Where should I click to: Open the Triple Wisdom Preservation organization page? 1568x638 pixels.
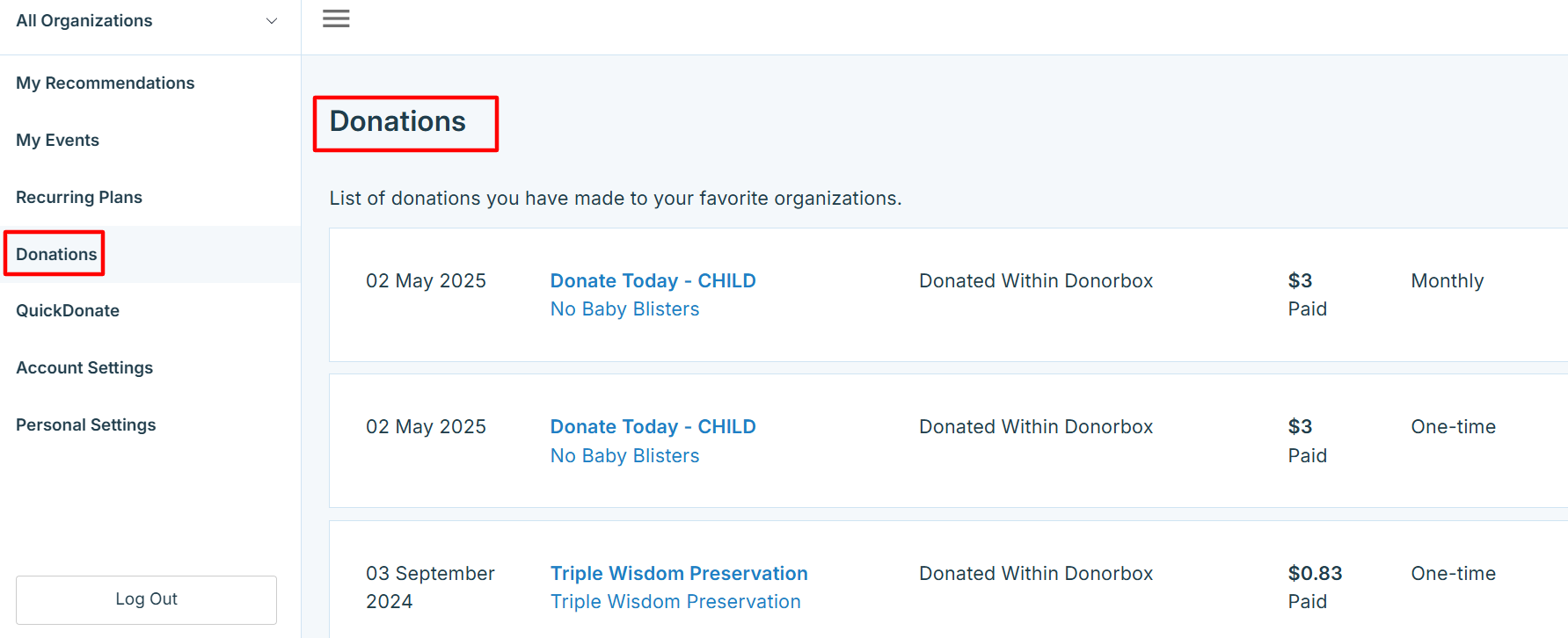coord(675,601)
